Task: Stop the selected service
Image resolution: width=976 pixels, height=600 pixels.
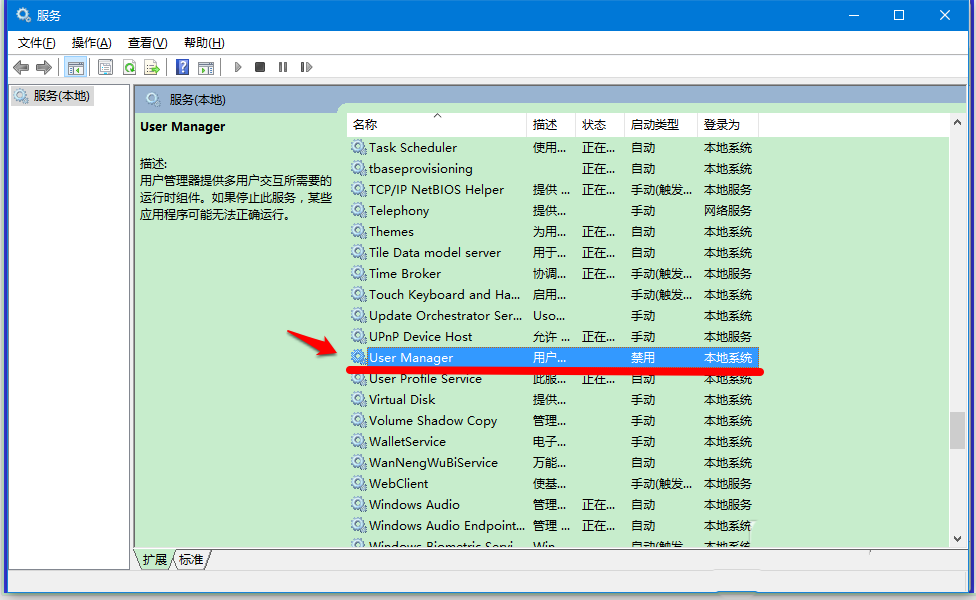Action: coord(259,66)
